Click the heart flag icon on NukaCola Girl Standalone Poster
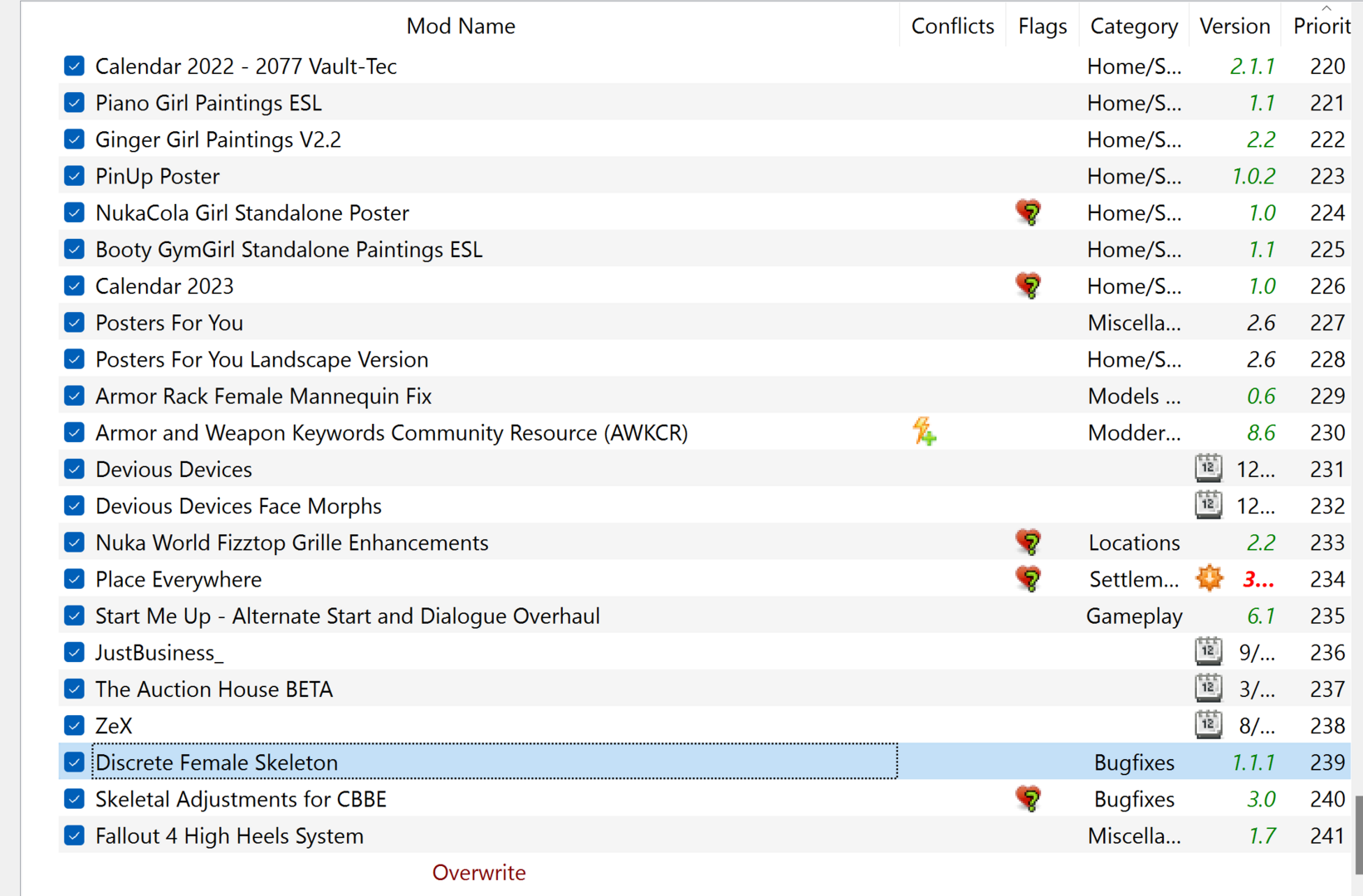The image size is (1363, 896). pos(1028,212)
